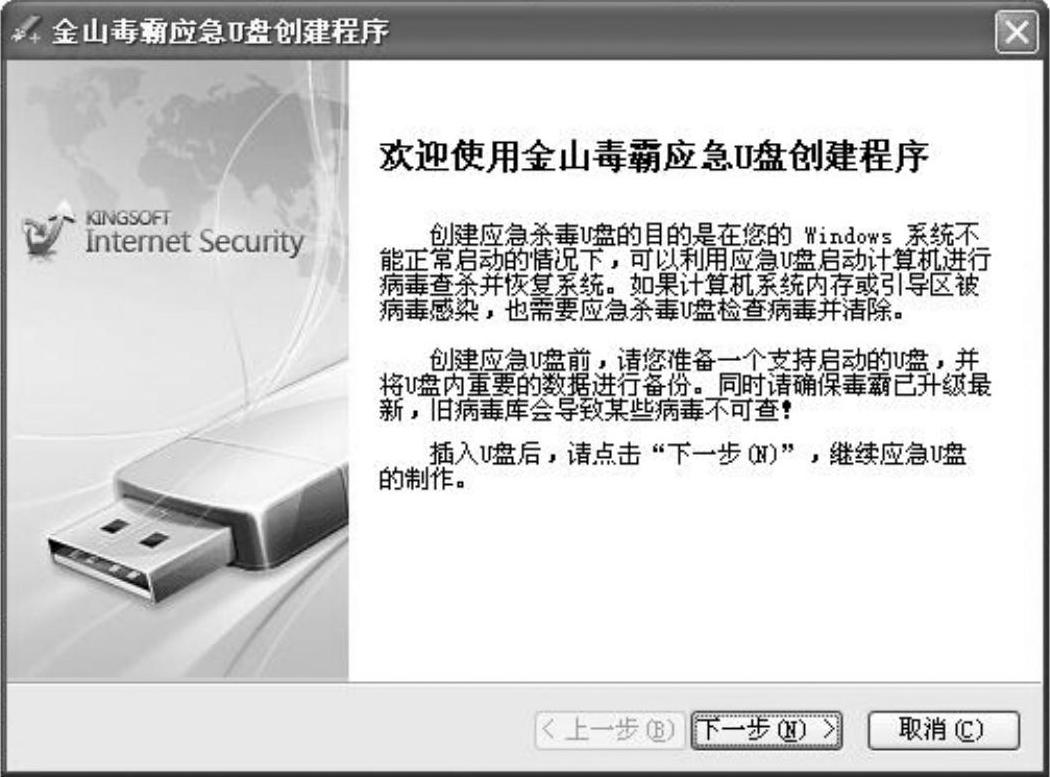
Task: Click the paragraph beginning 创建应急杀毒U盘的目的
Action: pos(684,273)
